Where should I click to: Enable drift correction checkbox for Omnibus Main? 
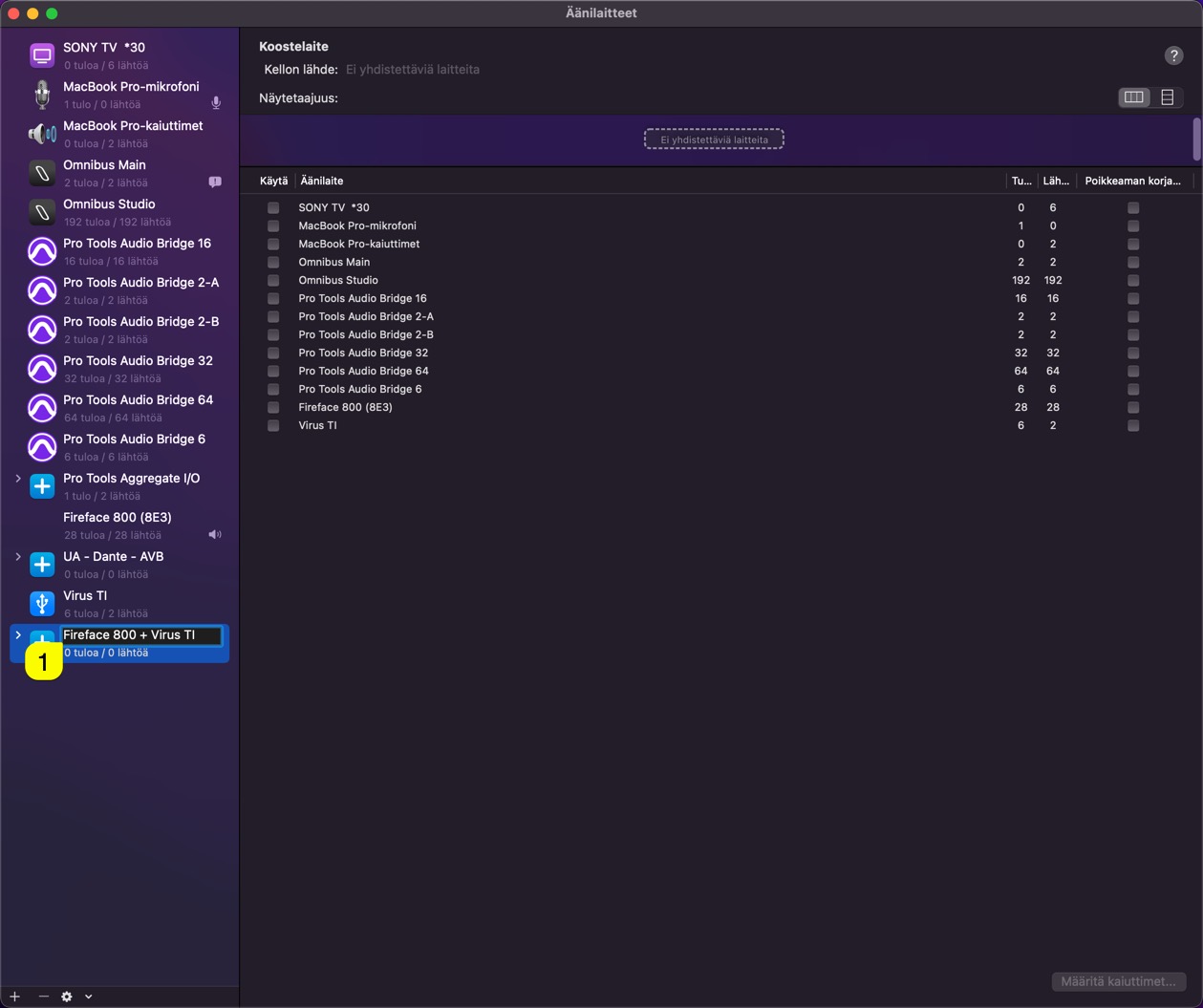pyautogui.click(x=1133, y=262)
